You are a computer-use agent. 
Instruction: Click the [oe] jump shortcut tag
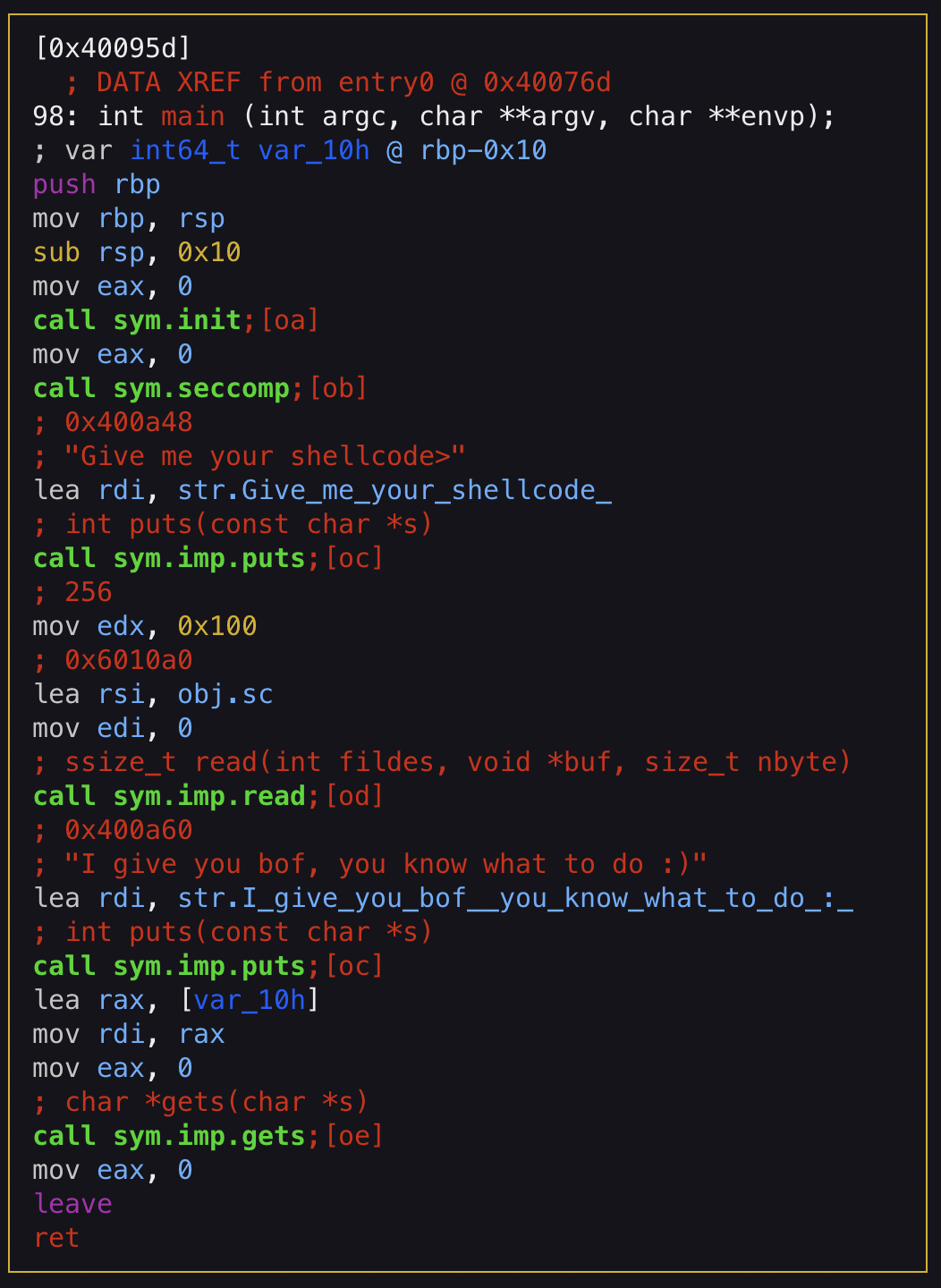(353, 1136)
